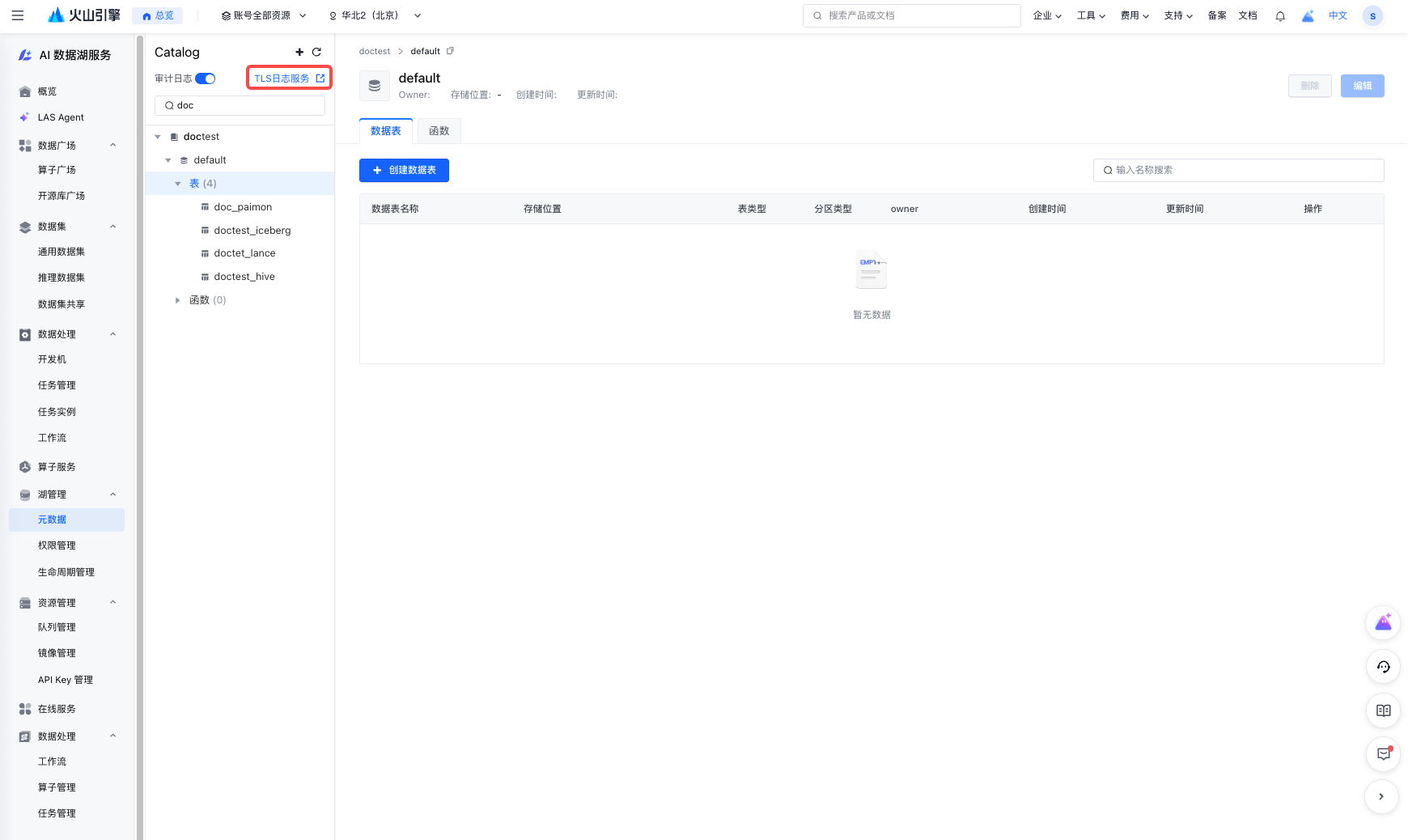The width and height of the screenshot is (1408, 840).
Task: Open the hamburger navigation menu
Action: pyautogui.click(x=18, y=15)
